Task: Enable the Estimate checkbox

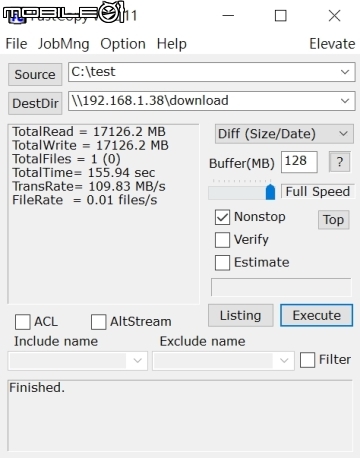Action: click(222, 263)
